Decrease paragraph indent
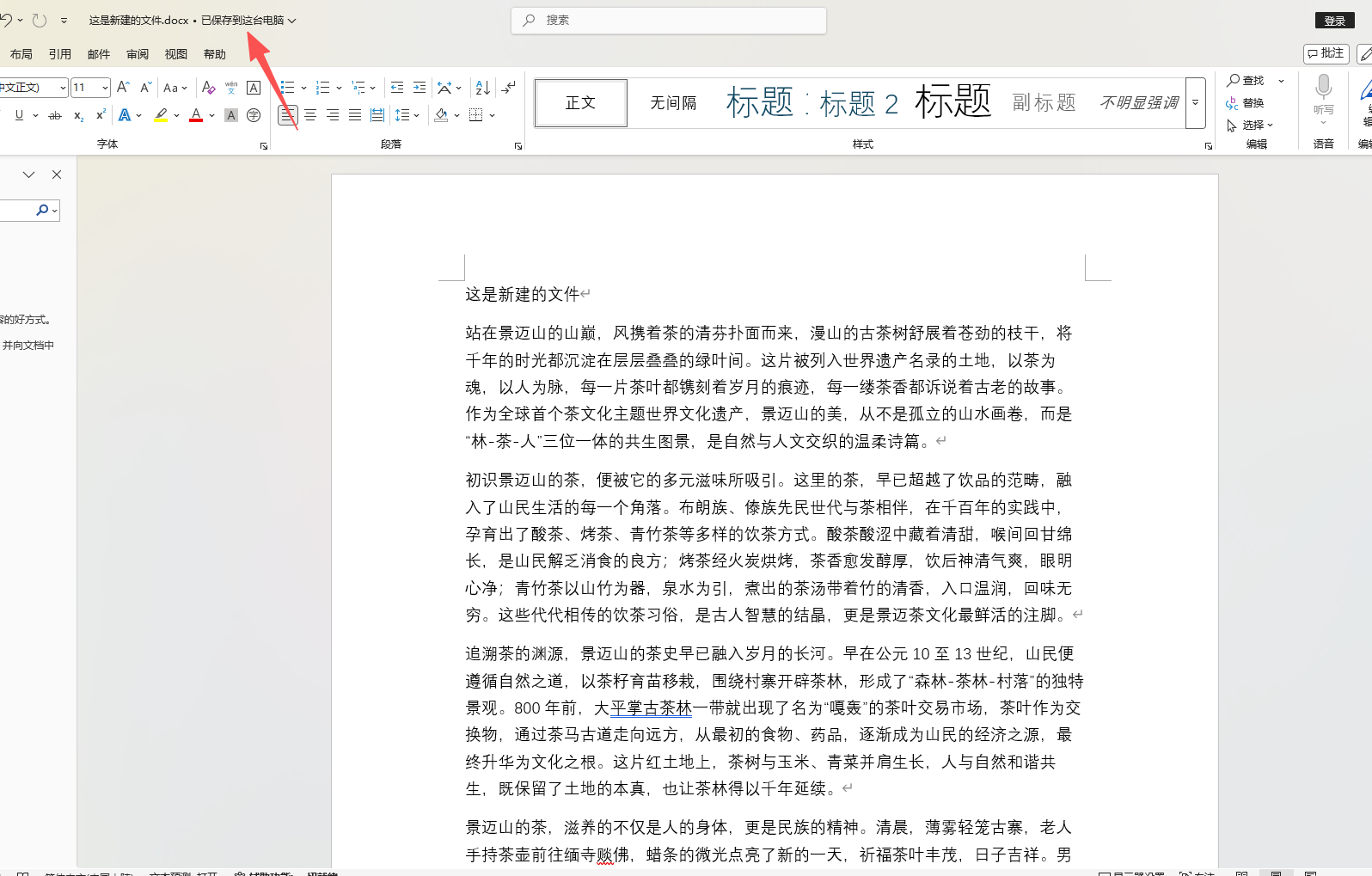This screenshot has height=876, width=1372. [397, 87]
